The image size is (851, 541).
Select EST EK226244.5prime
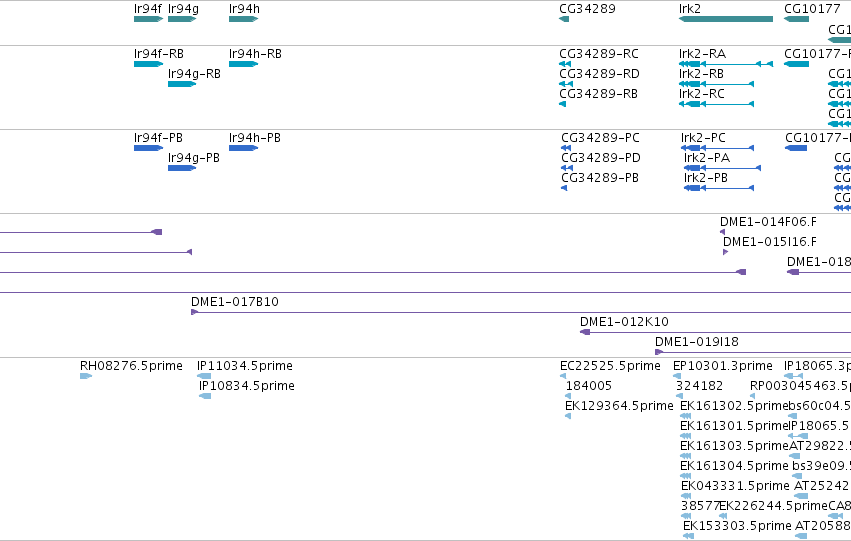(x=723, y=516)
